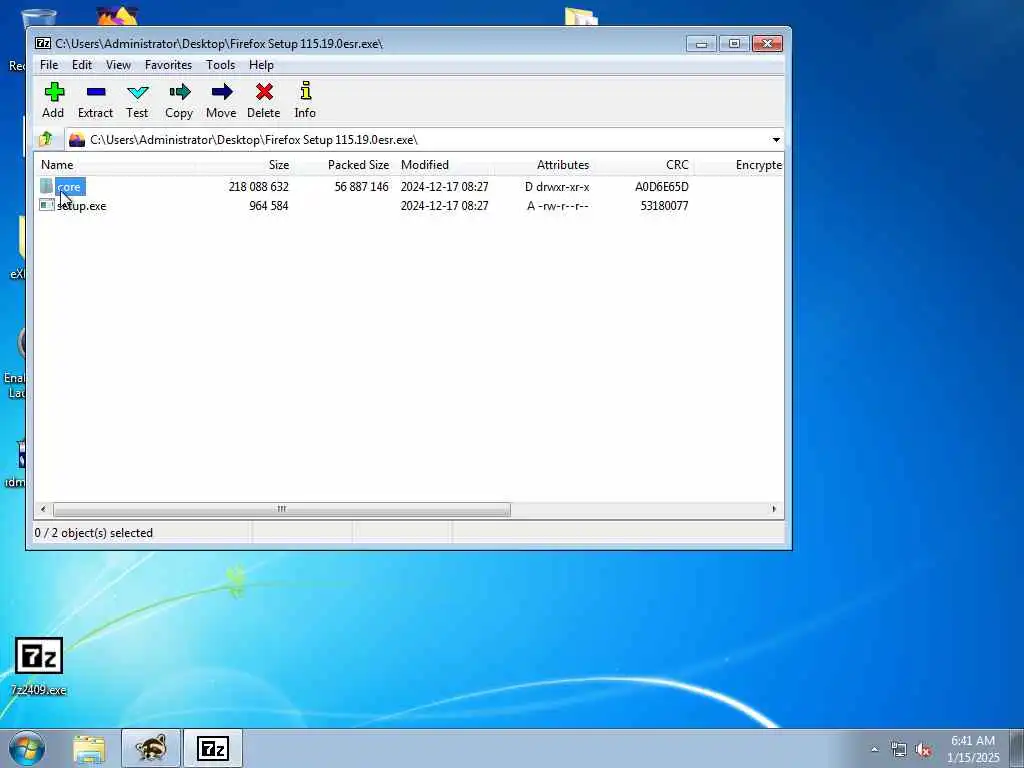Go up one folder level icon
This screenshot has width=1024, height=768.
(46, 139)
